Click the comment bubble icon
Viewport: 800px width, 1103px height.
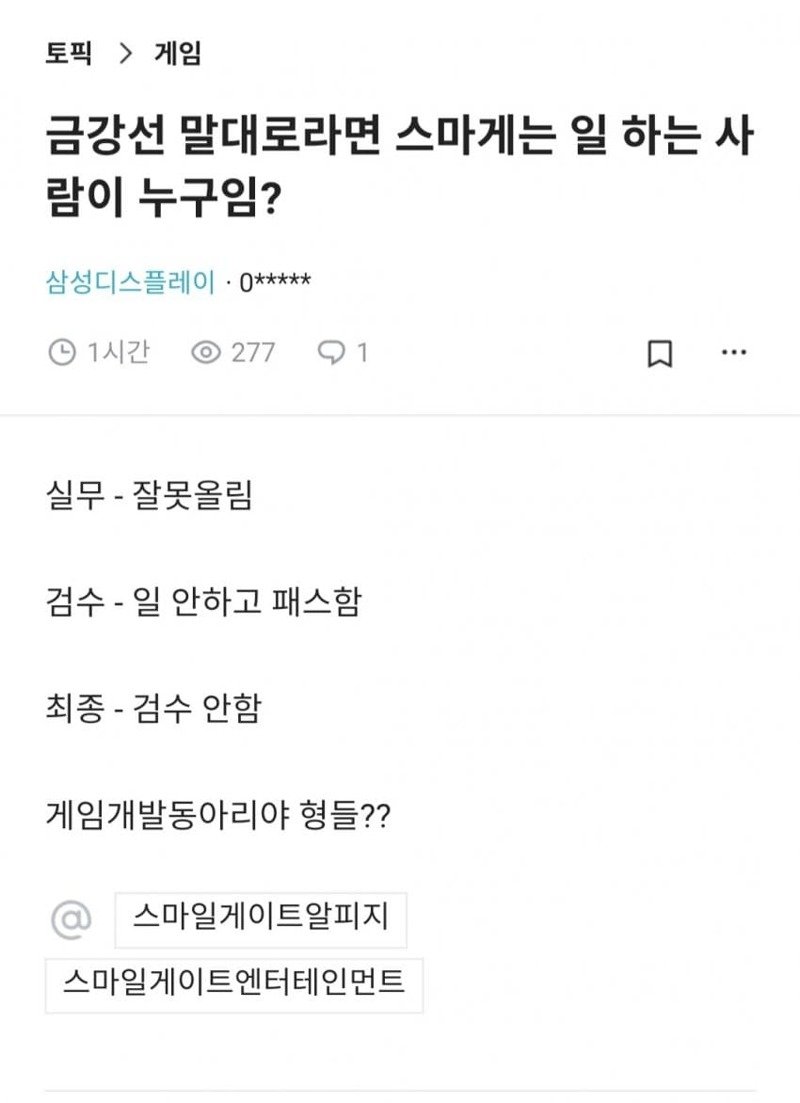coord(330,352)
